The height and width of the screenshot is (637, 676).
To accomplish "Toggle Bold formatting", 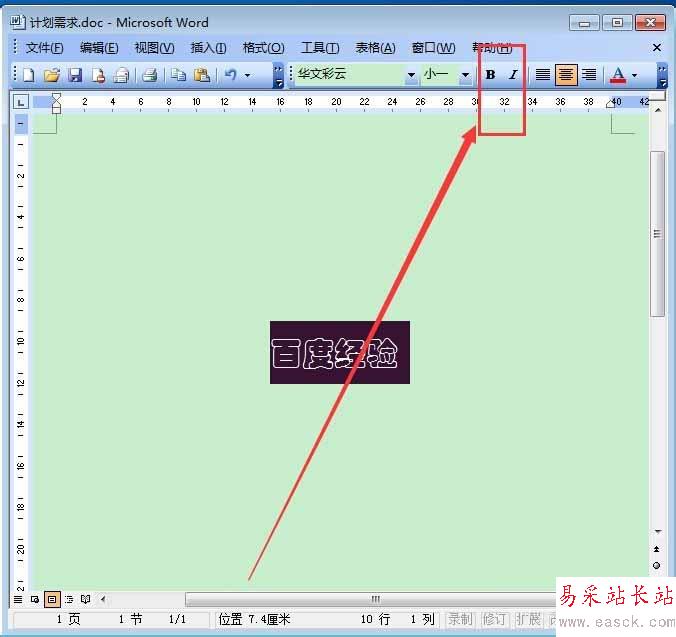I will 490,75.
